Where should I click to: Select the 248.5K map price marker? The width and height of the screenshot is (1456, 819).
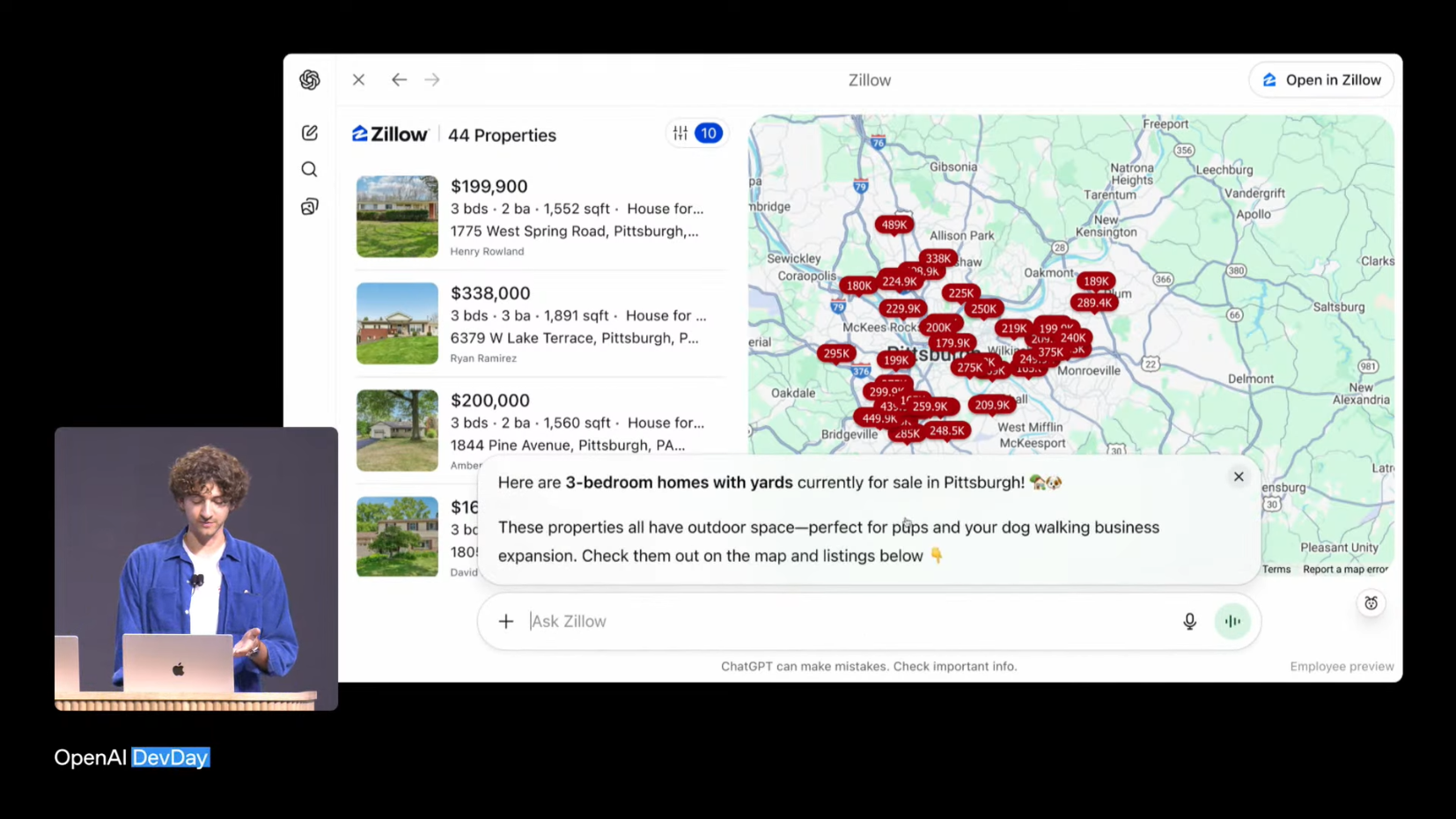pyautogui.click(x=947, y=432)
